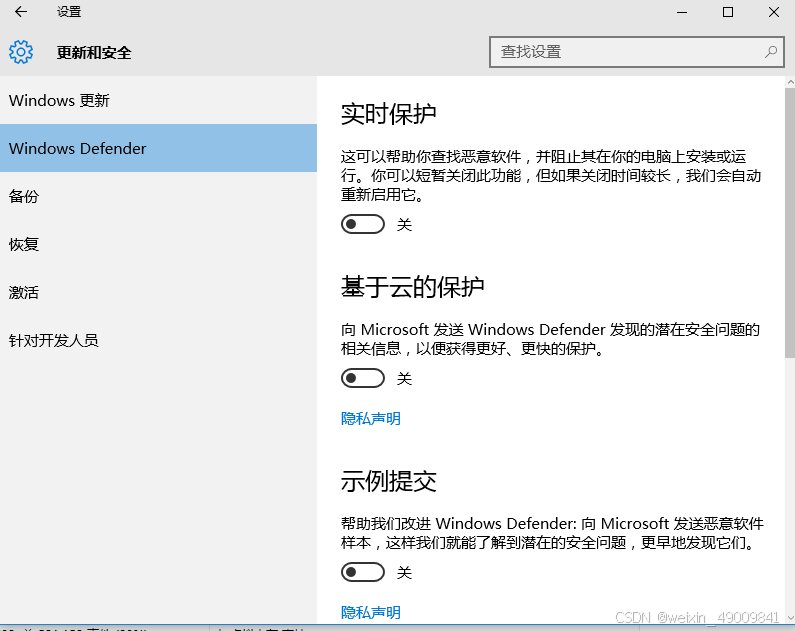Open 隐私声明 link under 示例提交
The height and width of the screenshot is (631, 795).
[x=371, y=613]
